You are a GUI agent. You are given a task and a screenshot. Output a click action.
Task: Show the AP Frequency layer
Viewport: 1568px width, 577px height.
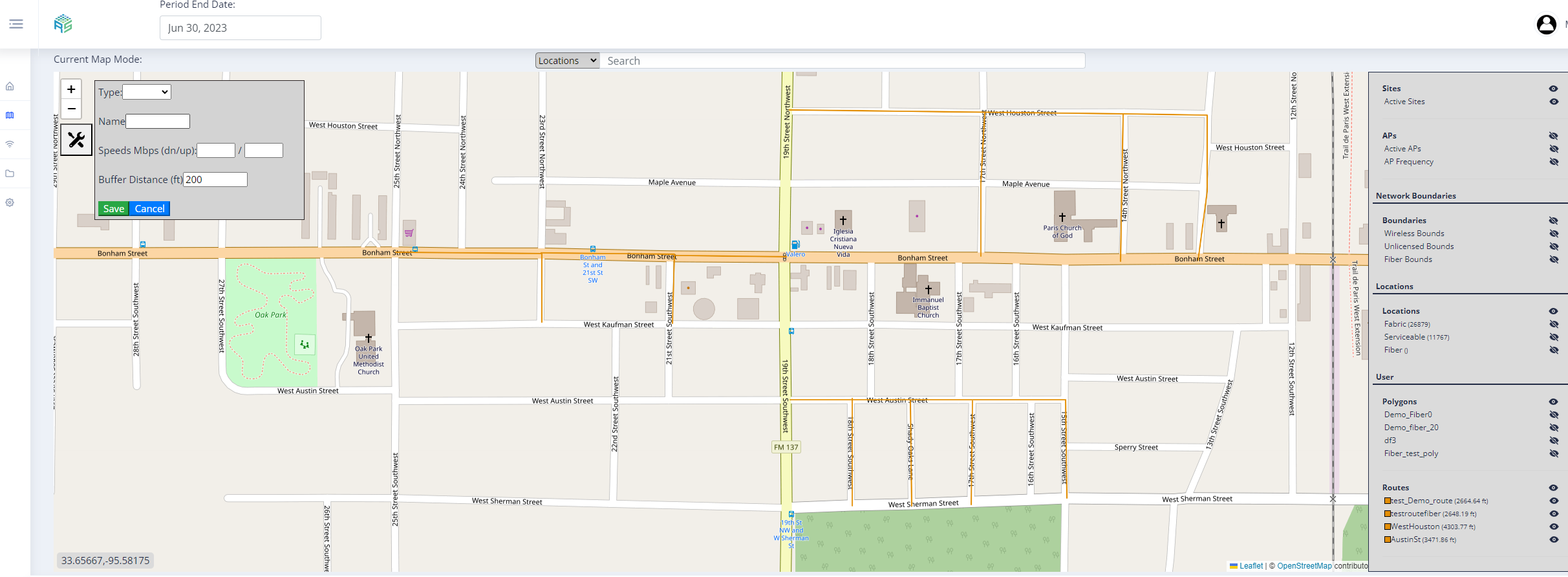click(x=1553, y=162)
